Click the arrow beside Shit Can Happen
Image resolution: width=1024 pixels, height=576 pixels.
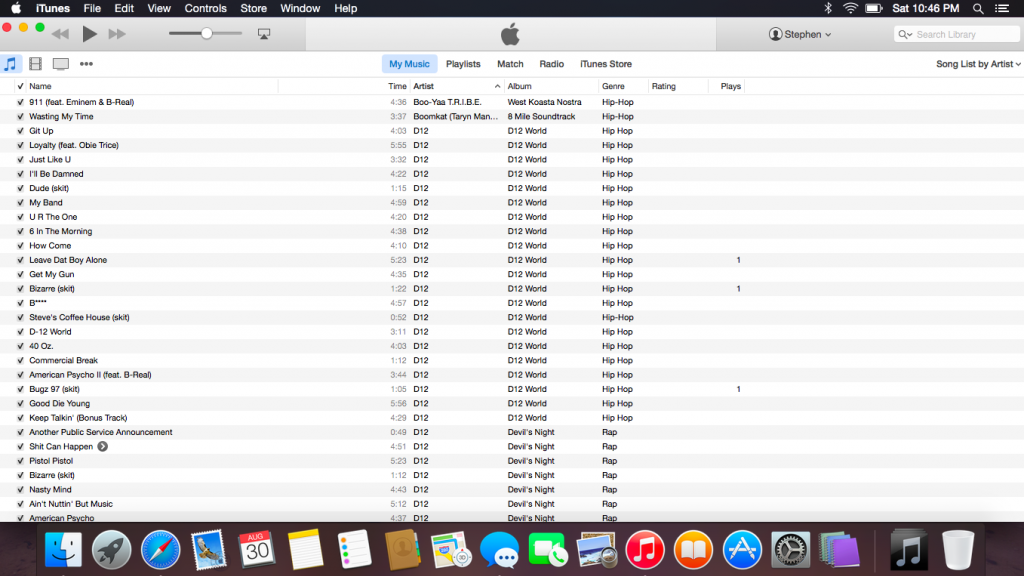[x=103, y=447]
